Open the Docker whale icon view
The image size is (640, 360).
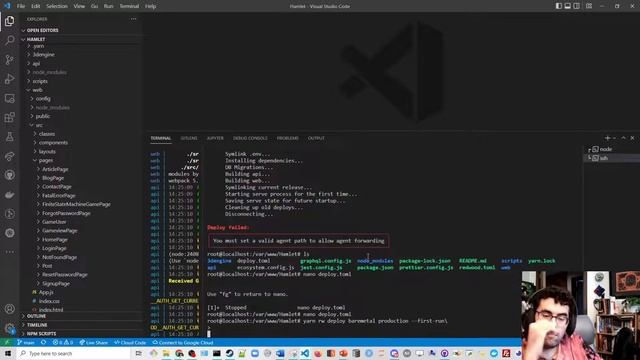(x=9, y=195)
